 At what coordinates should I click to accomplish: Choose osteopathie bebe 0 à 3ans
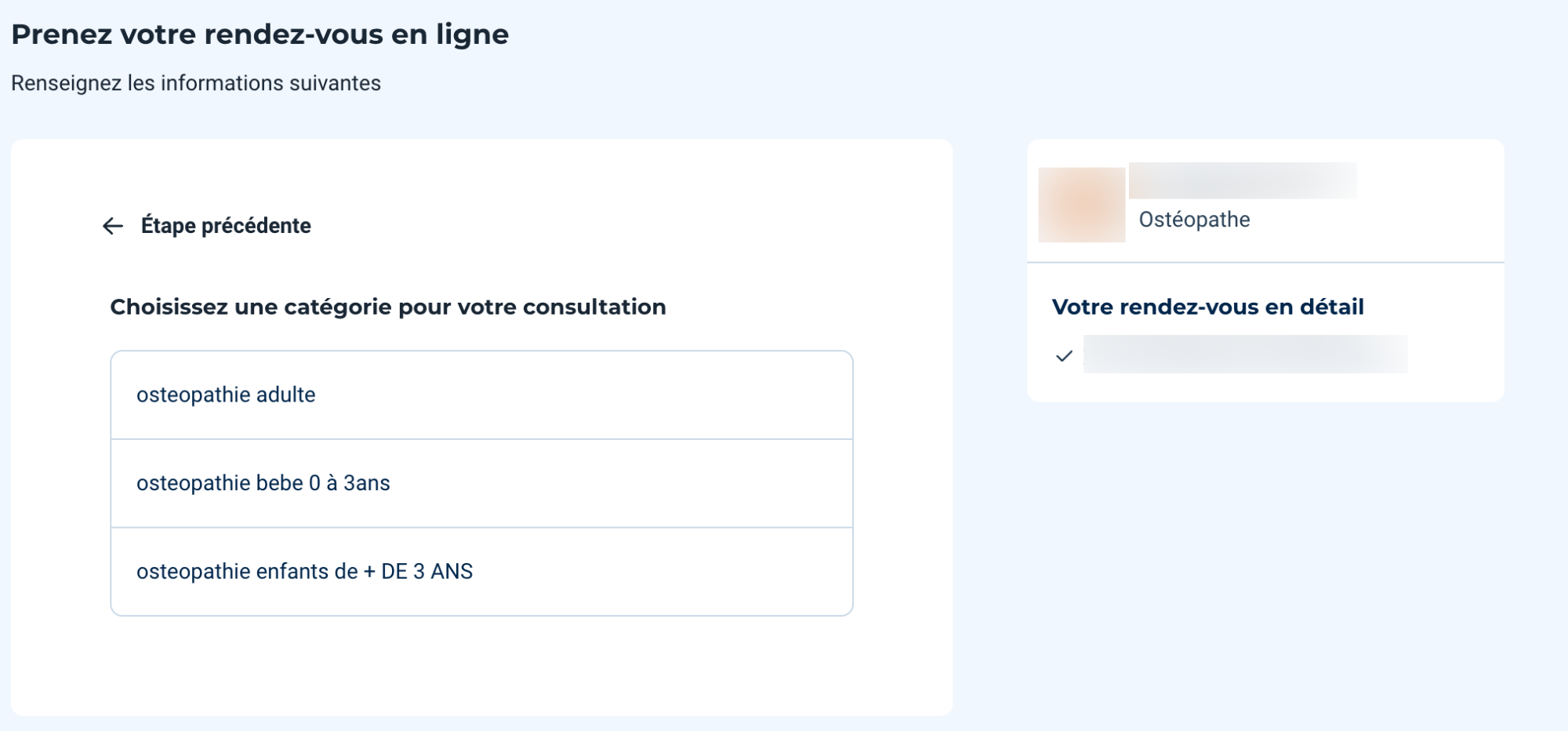click(x=481, y=483)
